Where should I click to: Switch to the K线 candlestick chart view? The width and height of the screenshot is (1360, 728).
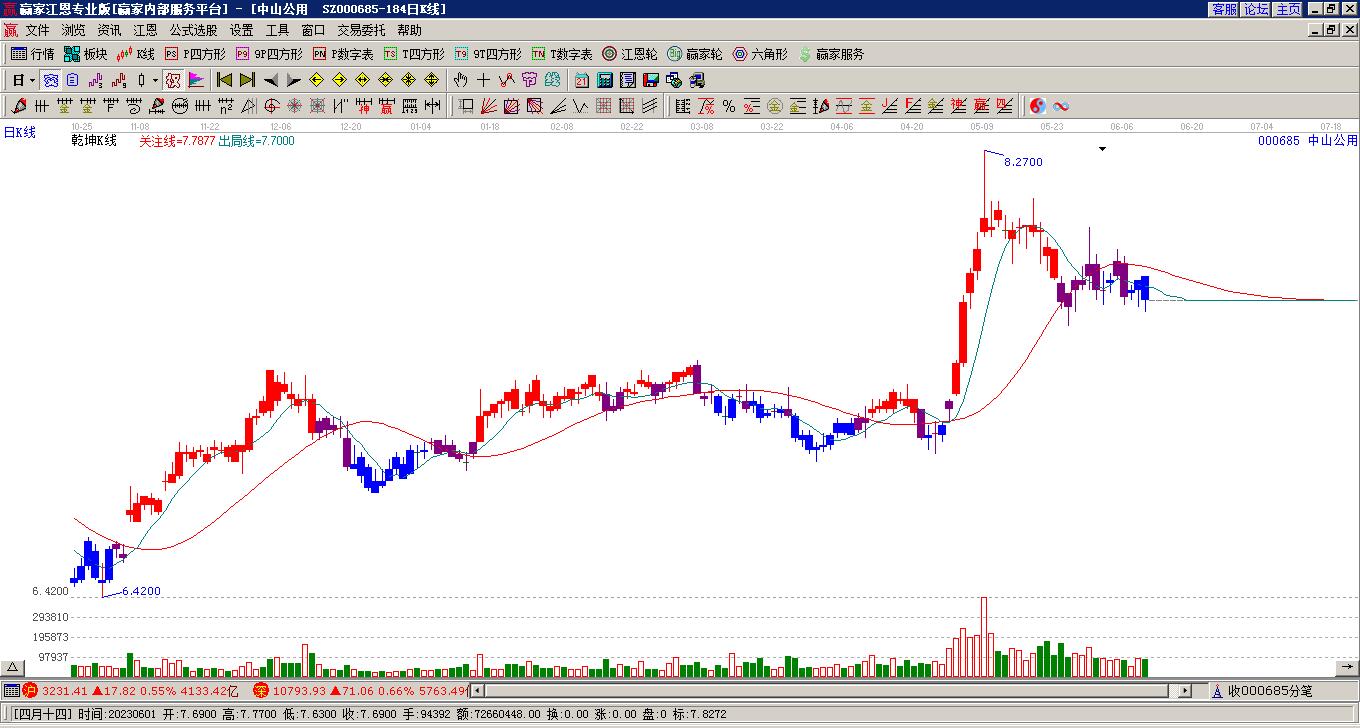(136, 54)
